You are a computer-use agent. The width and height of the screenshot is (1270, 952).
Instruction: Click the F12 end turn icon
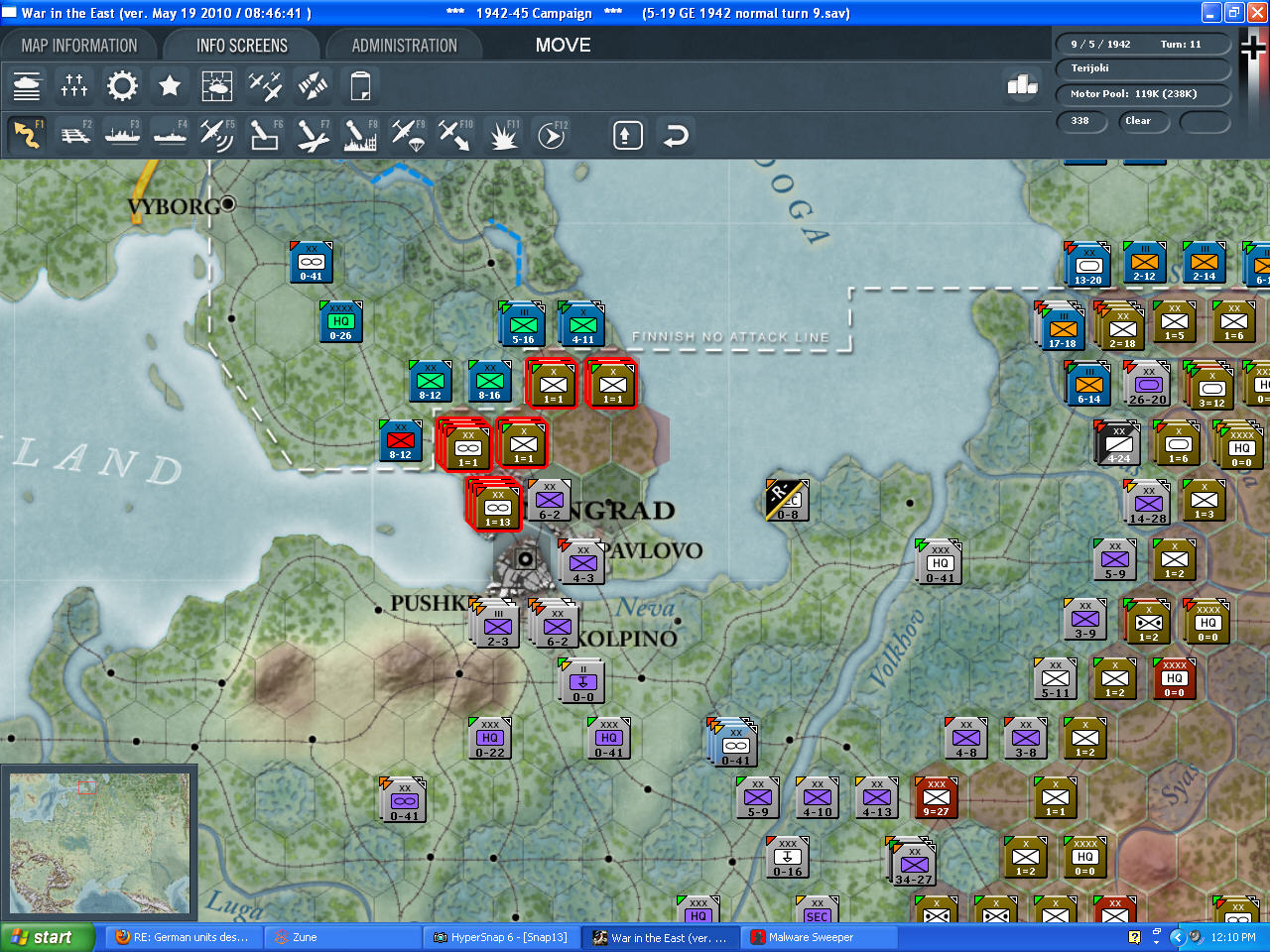(x=551, y=135)
